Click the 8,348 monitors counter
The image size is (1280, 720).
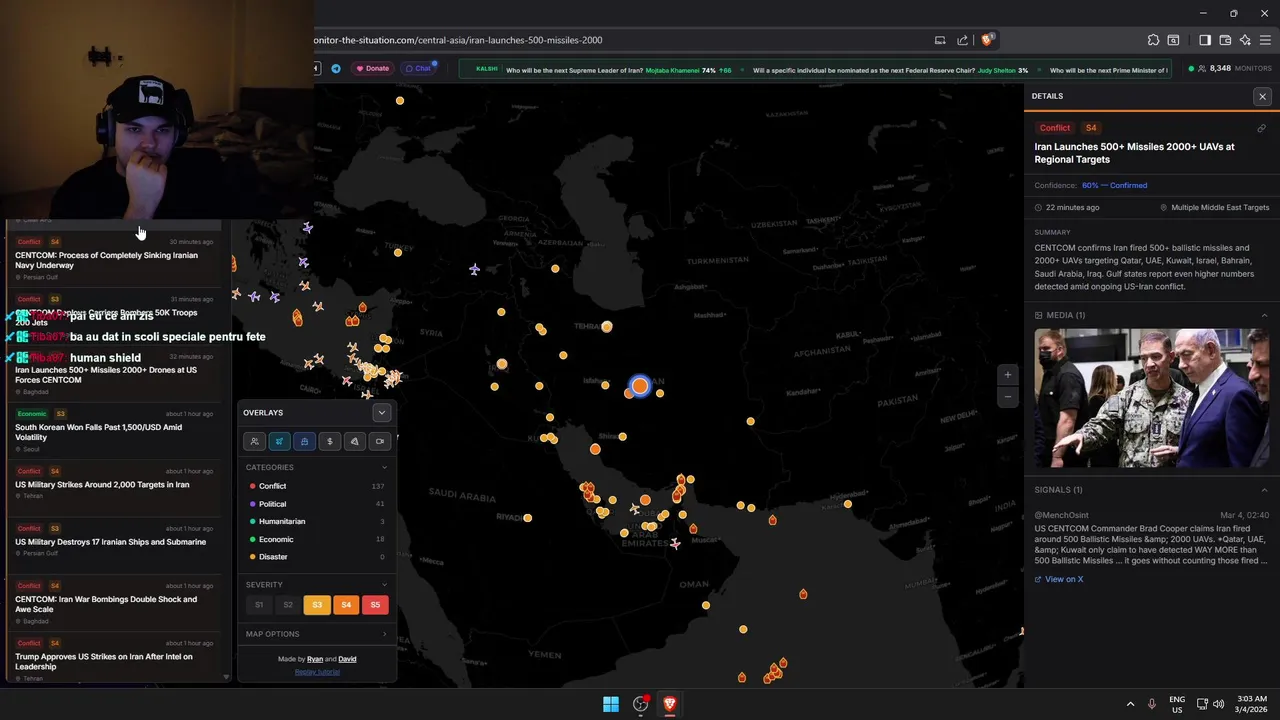[x=1229, y=69]
